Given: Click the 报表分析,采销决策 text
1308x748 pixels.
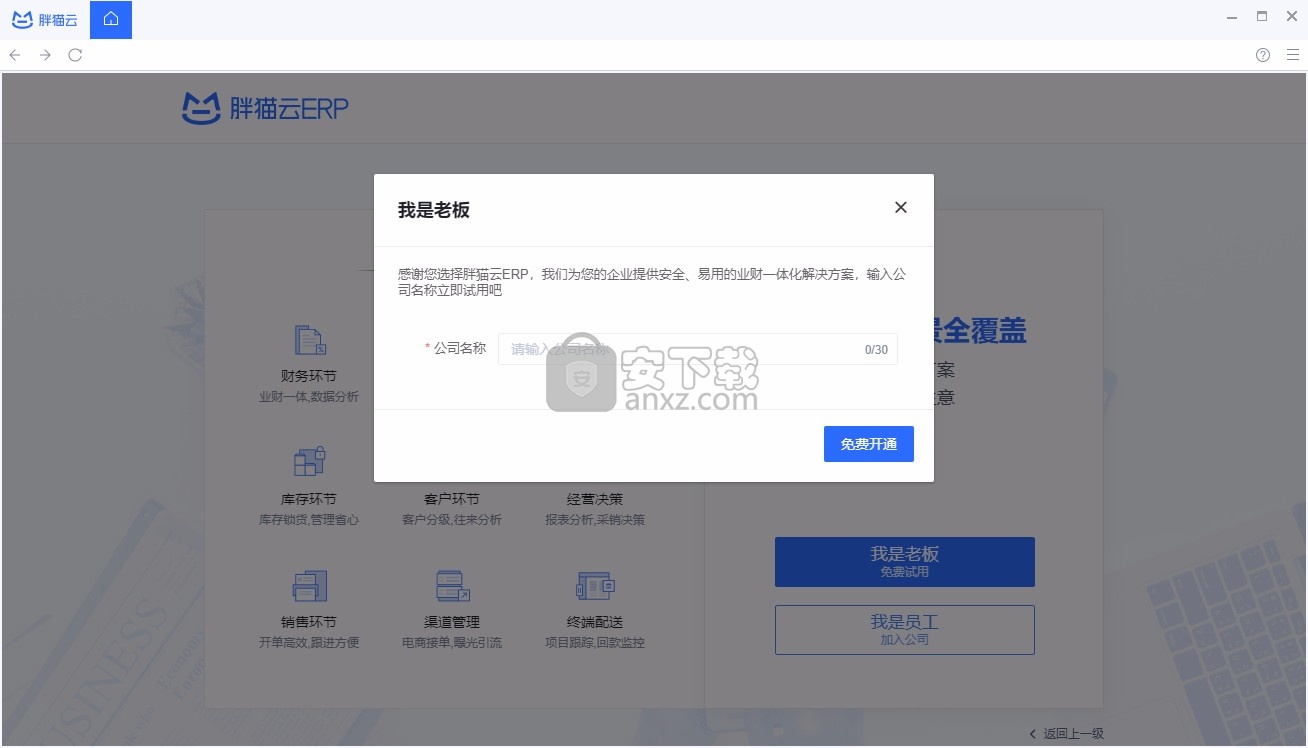Looking at the screenshot, I should (x=595, y=520).
